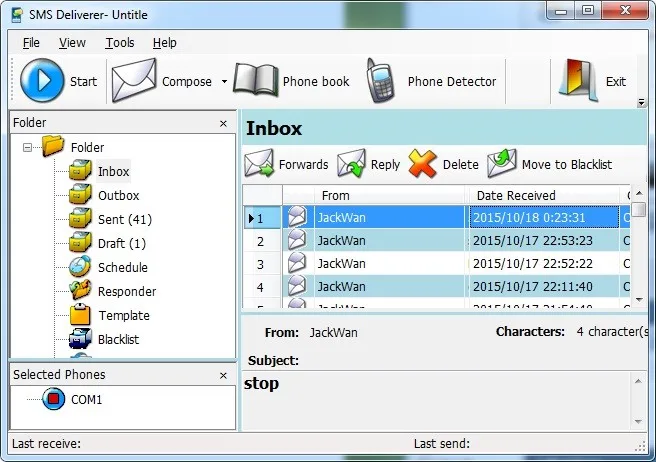Close the Selected Phones panel
656x462 pixels.
[223, 375]
